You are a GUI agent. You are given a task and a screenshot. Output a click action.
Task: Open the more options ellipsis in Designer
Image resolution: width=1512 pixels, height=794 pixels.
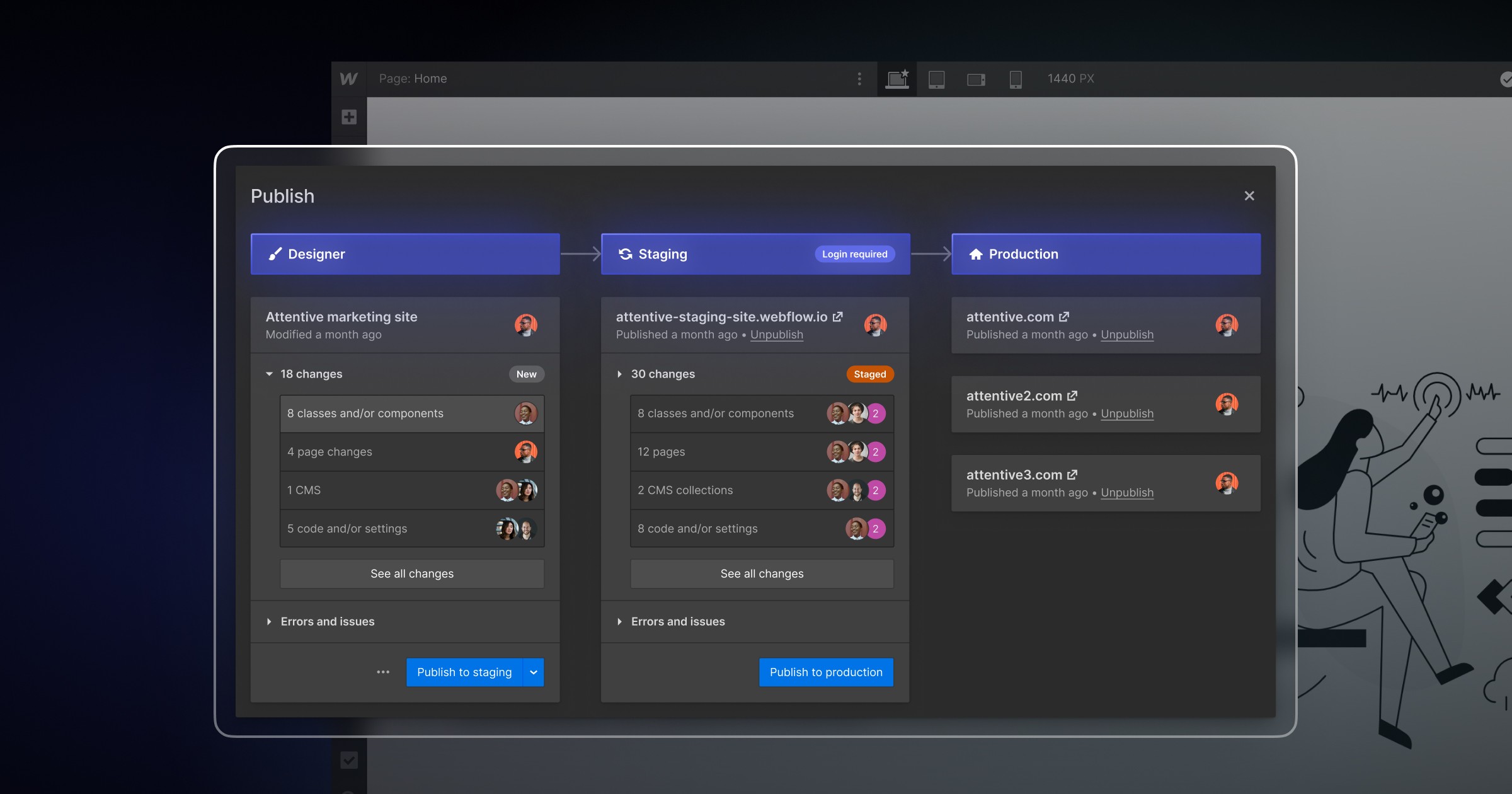click(x=383, y=672)
